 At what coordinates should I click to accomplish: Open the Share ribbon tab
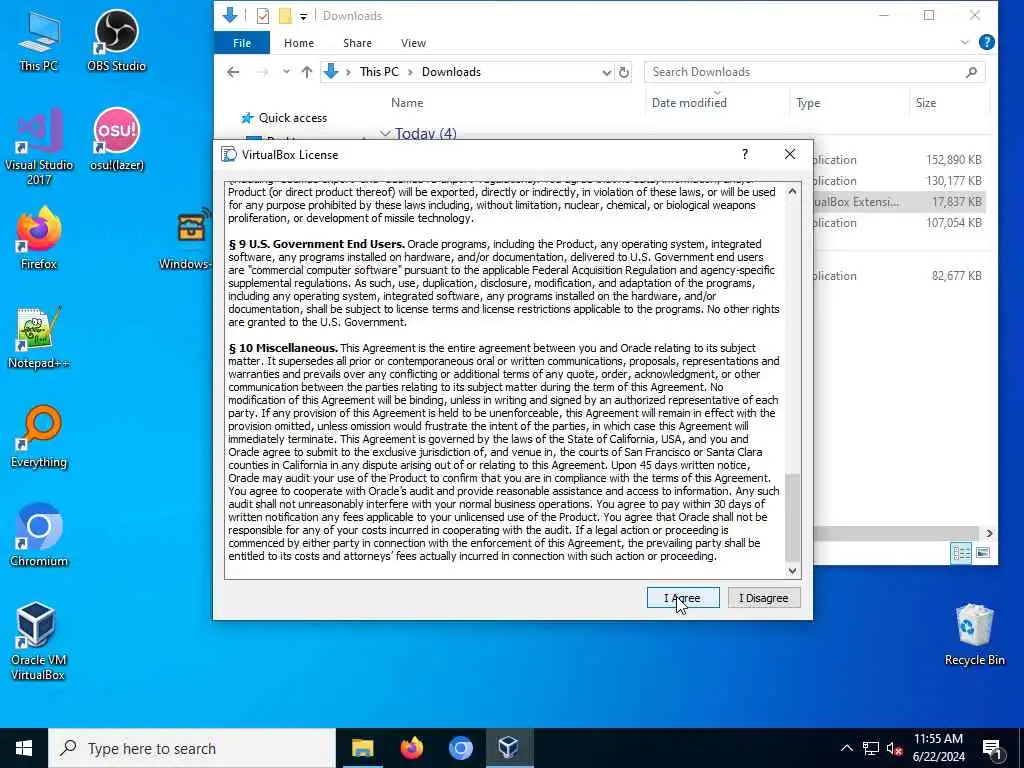357,43
